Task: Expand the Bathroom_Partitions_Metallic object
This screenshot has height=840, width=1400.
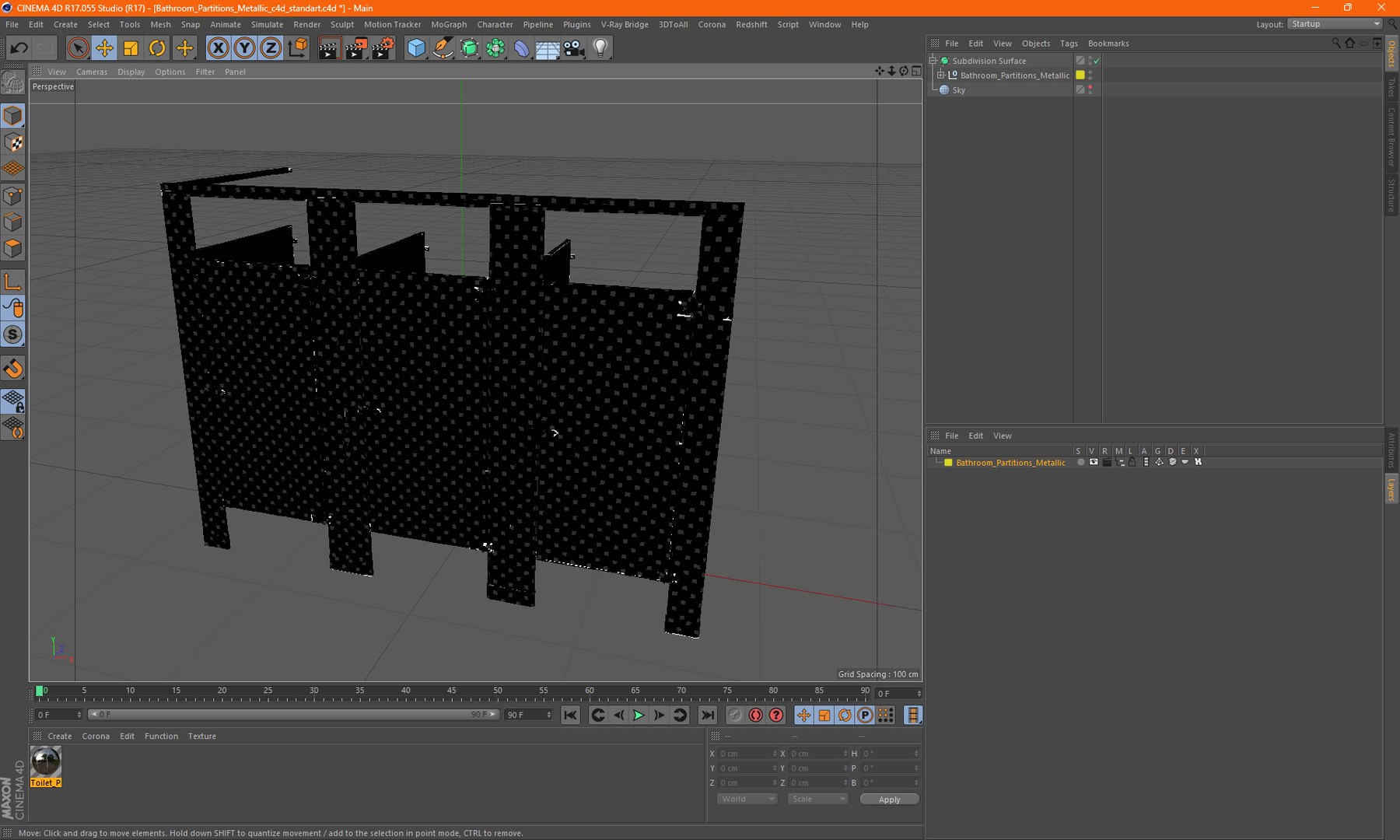Action: pyautogui.click(x=940, y=75)
